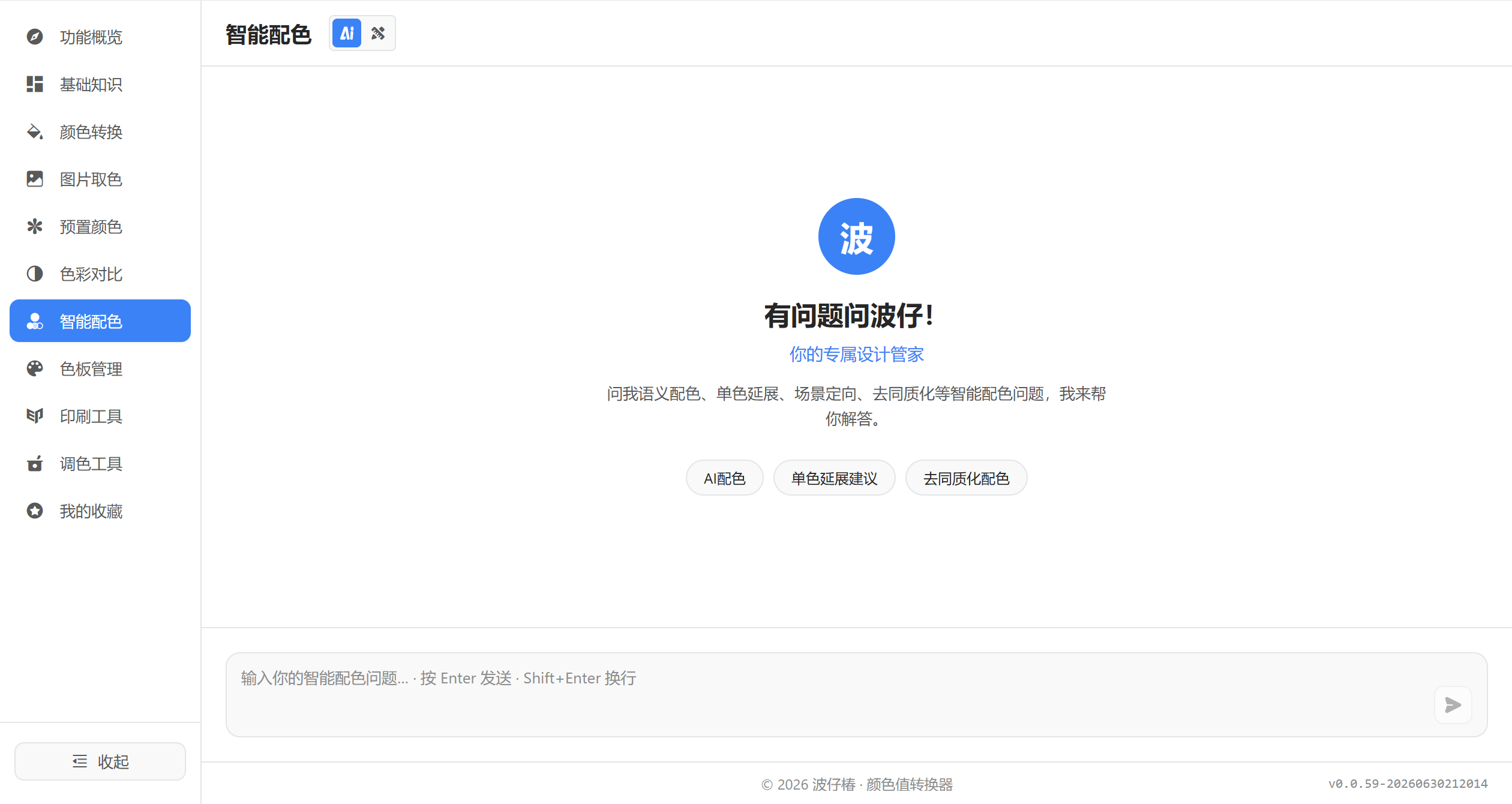1512x804 pixels.
Task: Click the asterisk icon beside 预置颜色
Action: 35,226
